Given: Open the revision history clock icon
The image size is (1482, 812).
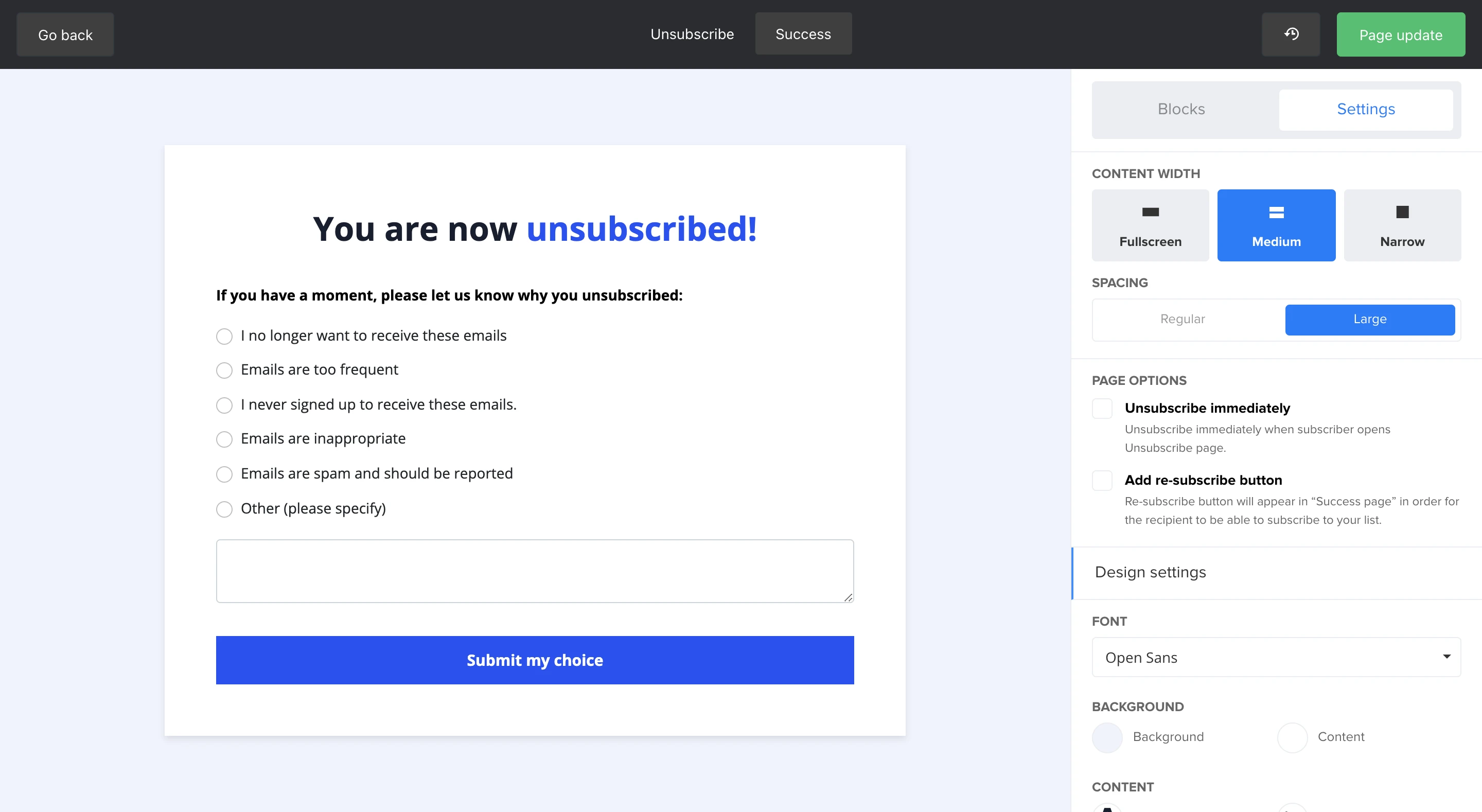Looking at the screenshot, I should (x=1291, y=34).
